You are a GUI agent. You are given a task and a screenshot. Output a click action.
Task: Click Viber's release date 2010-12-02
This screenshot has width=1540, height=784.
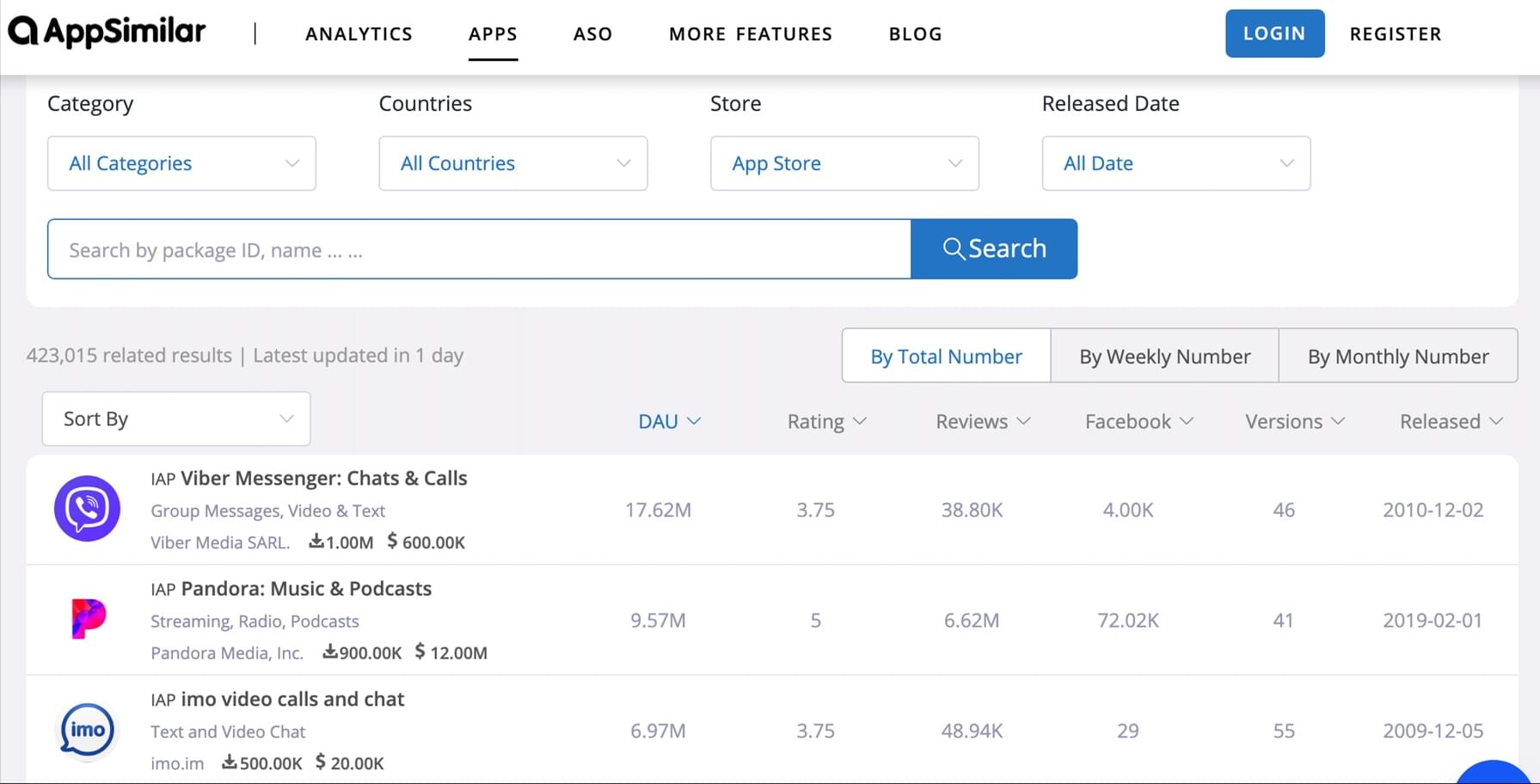point(1433,510)
